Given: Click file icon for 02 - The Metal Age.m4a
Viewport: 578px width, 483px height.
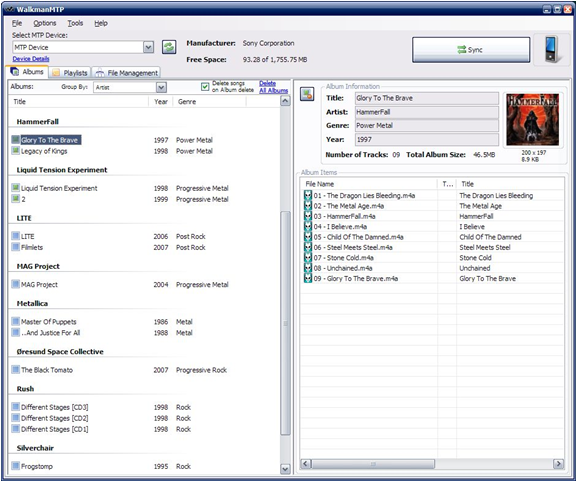Looking at the screenshot, I should tap(307, 206).
